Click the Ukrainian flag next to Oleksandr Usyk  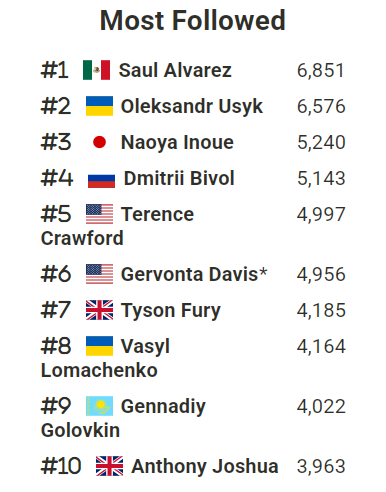99,106
